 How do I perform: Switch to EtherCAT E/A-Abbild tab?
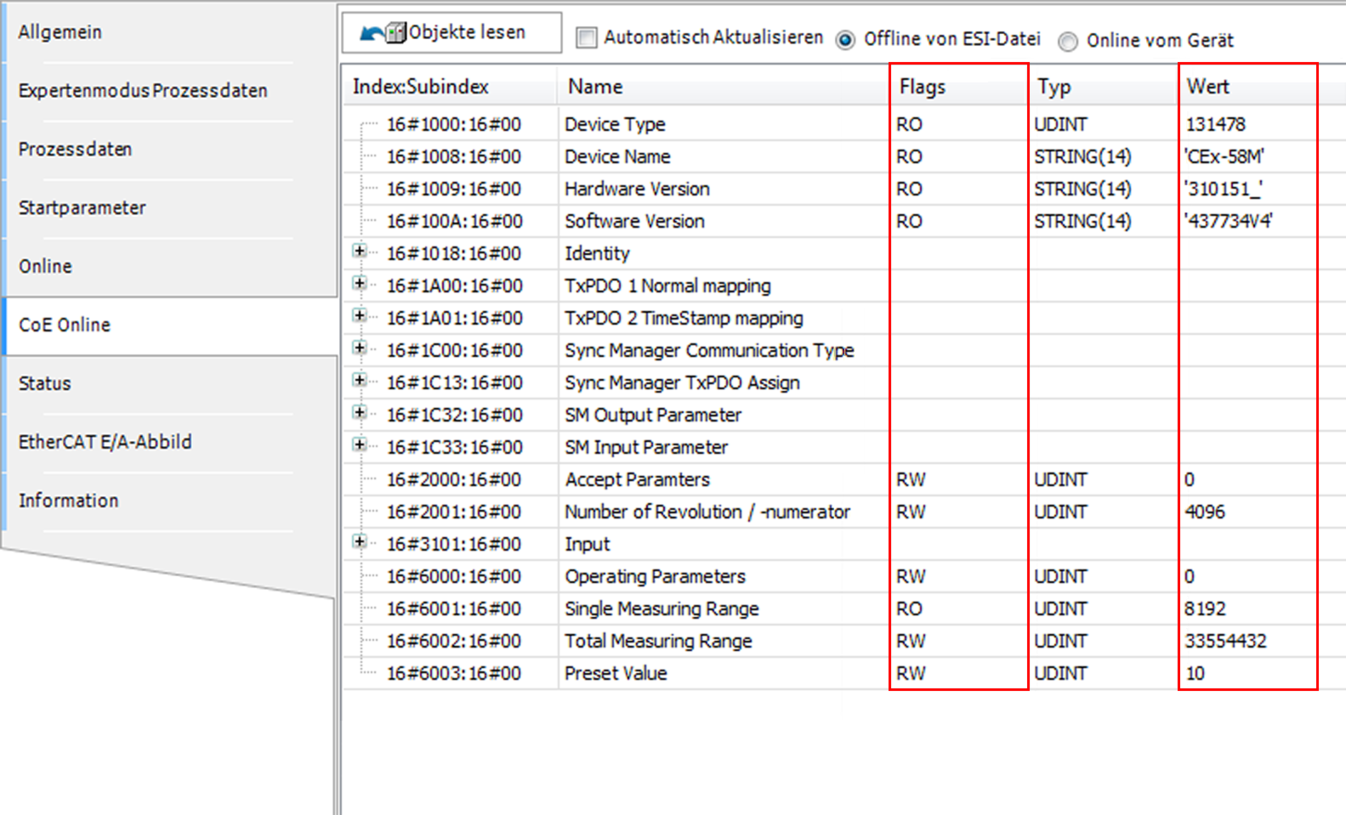(105, 442)
